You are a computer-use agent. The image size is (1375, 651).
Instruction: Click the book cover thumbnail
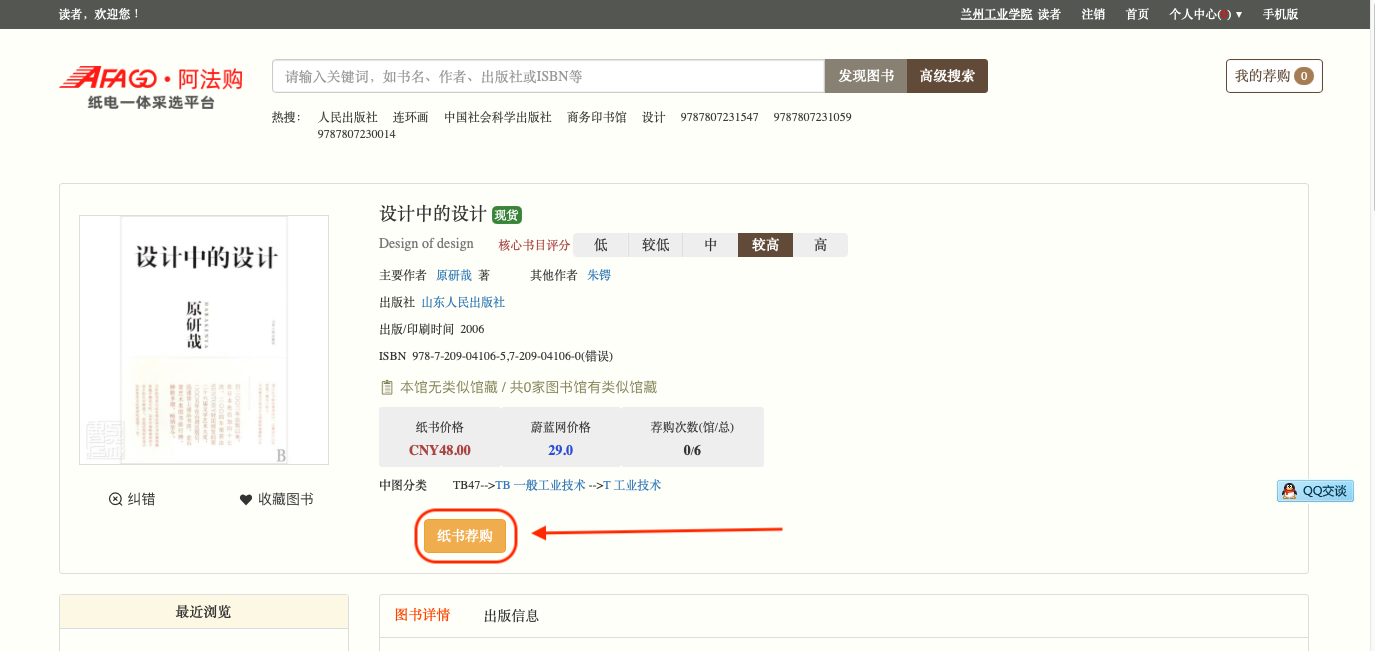tap(204, 340)
